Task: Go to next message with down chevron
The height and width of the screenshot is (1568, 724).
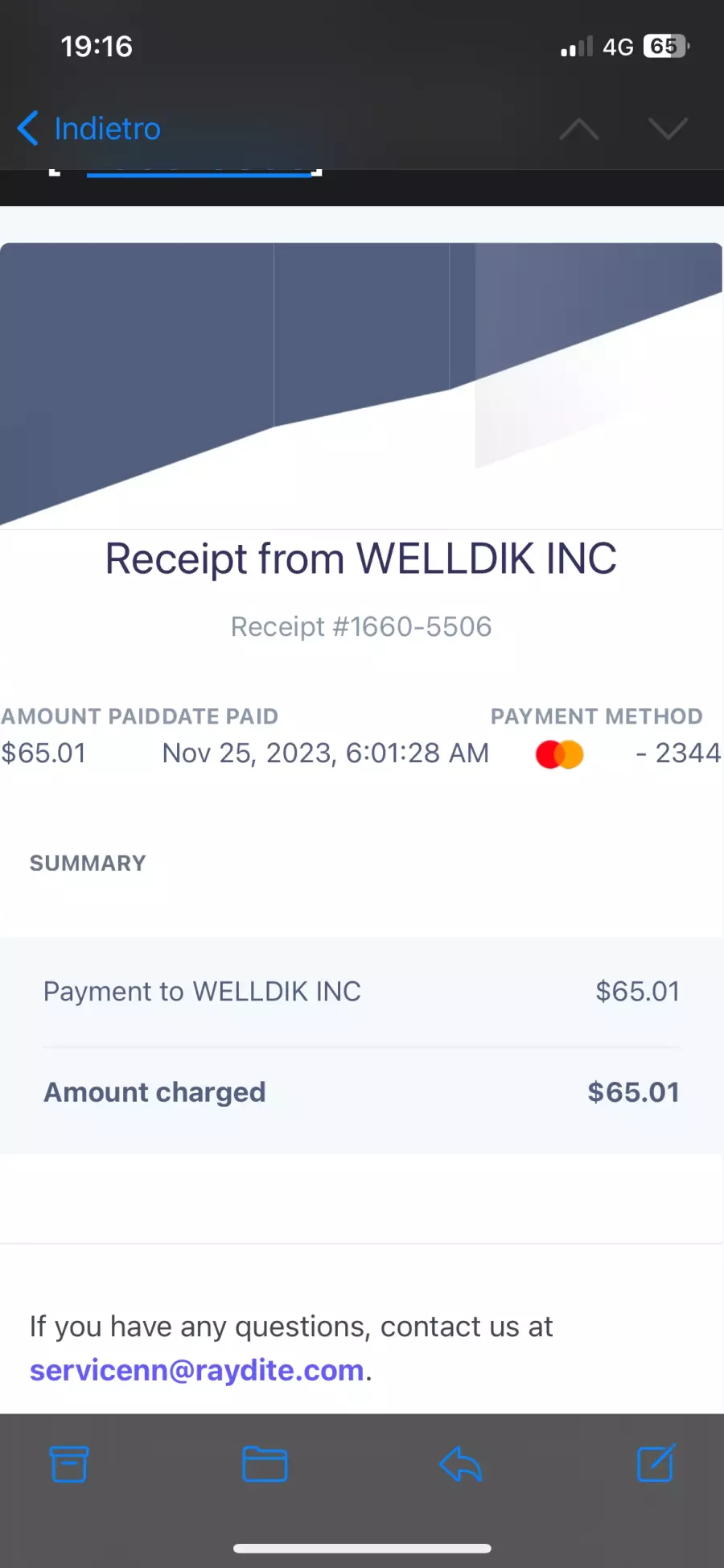Action: click(668, 129)
